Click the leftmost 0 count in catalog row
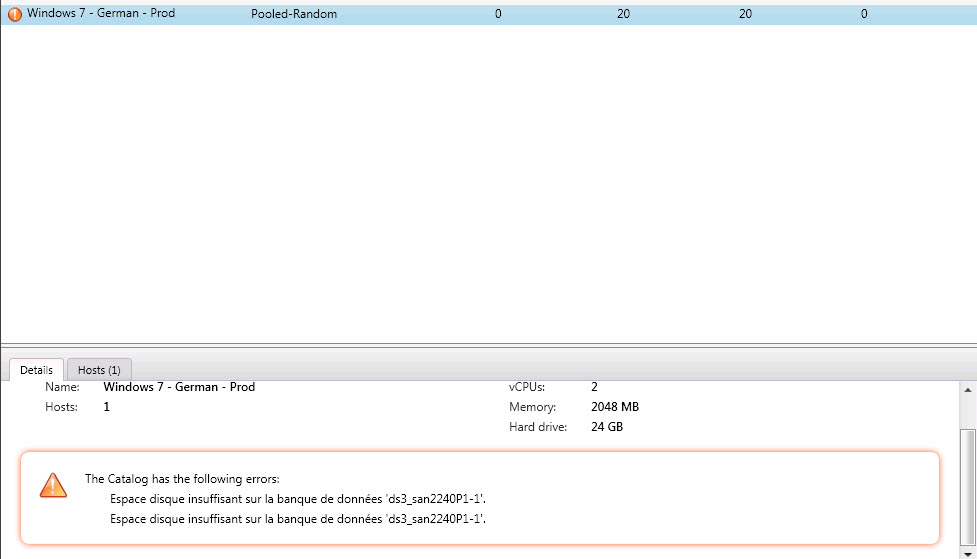 tap(498, 14)
